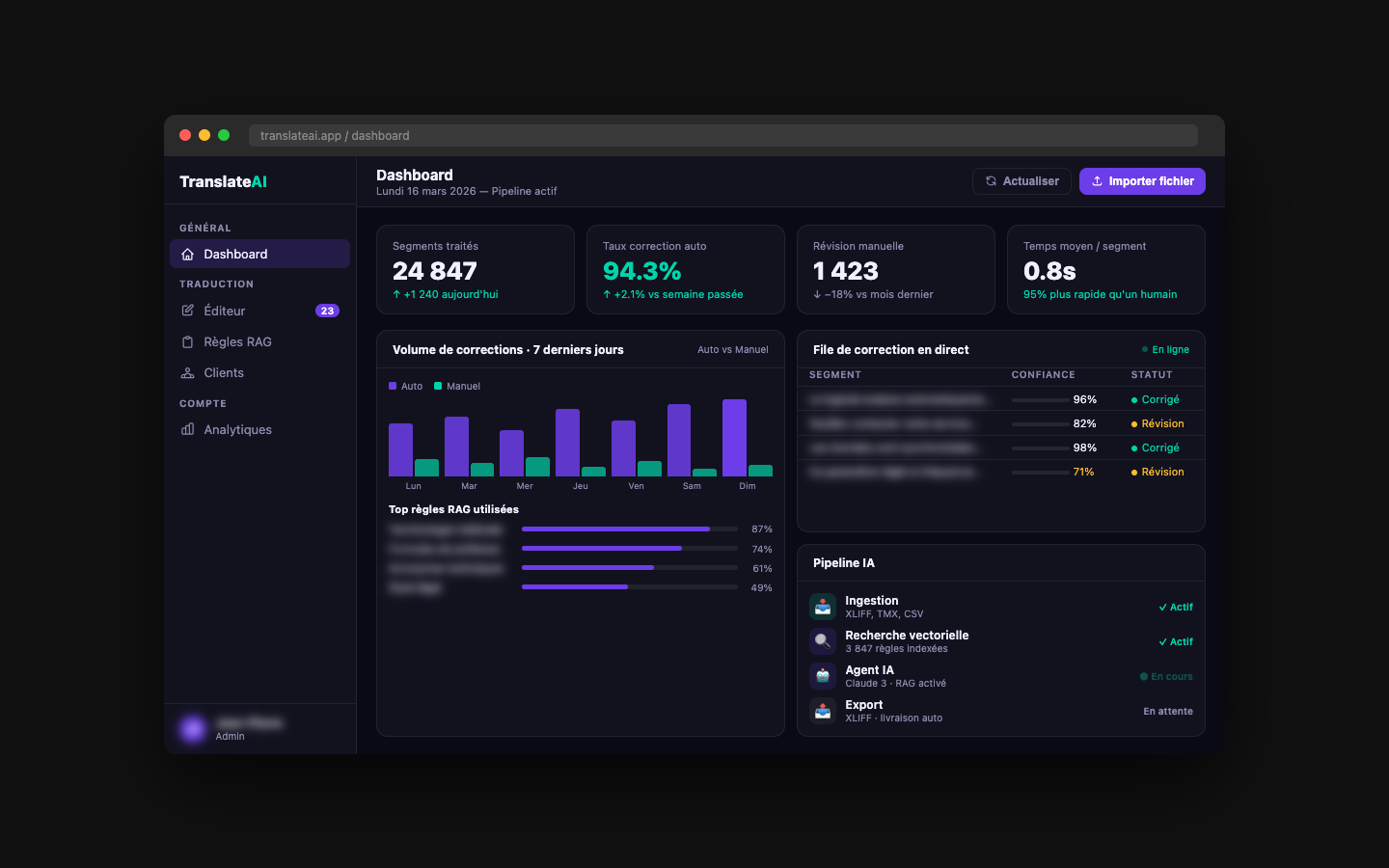The image size is (1389, 868).
Task: Click the Top règles RAG utilisées heading
Action: pyautogui.click(x=453, y=509)
